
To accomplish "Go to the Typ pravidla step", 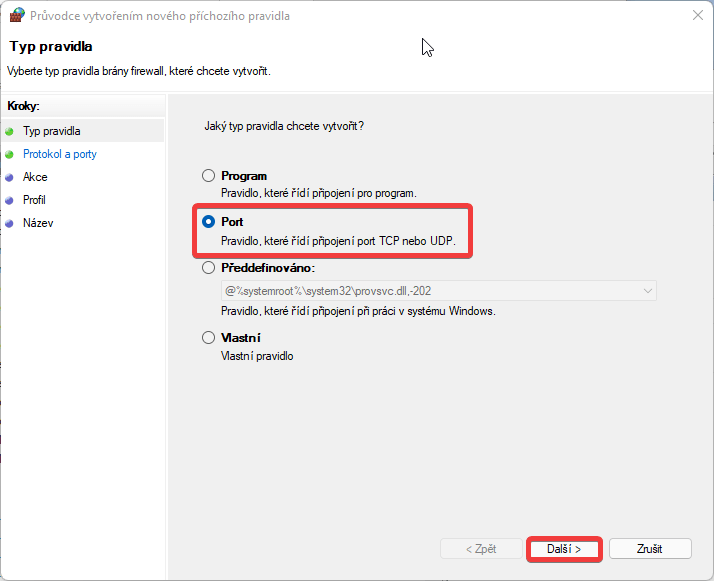I will click(51, 131).
